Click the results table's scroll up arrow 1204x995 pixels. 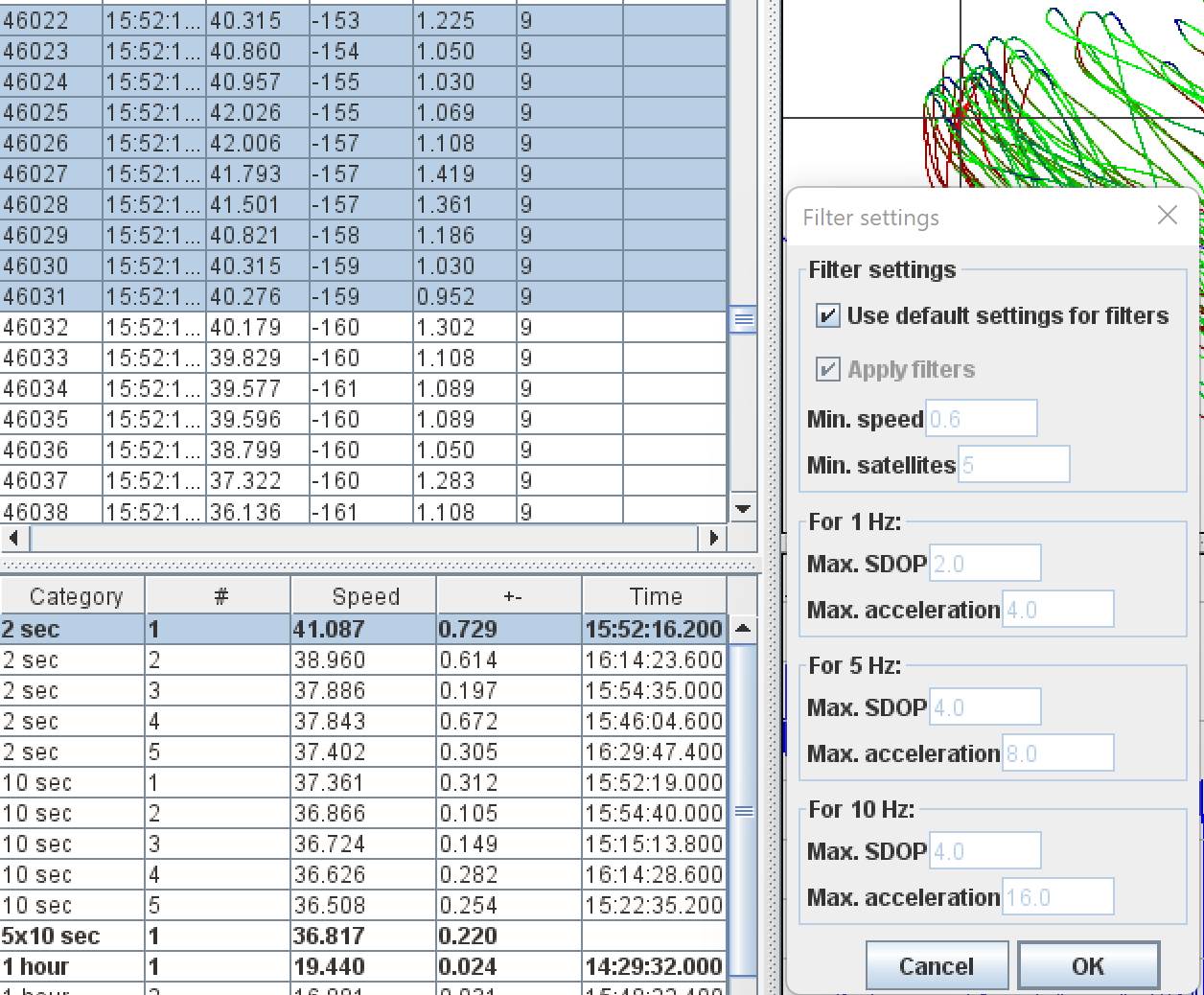[742, 629]
